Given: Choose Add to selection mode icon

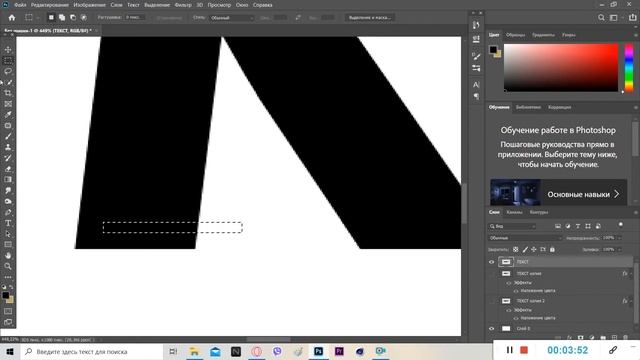Looking at the screenshot, I should tap(62, 18).
